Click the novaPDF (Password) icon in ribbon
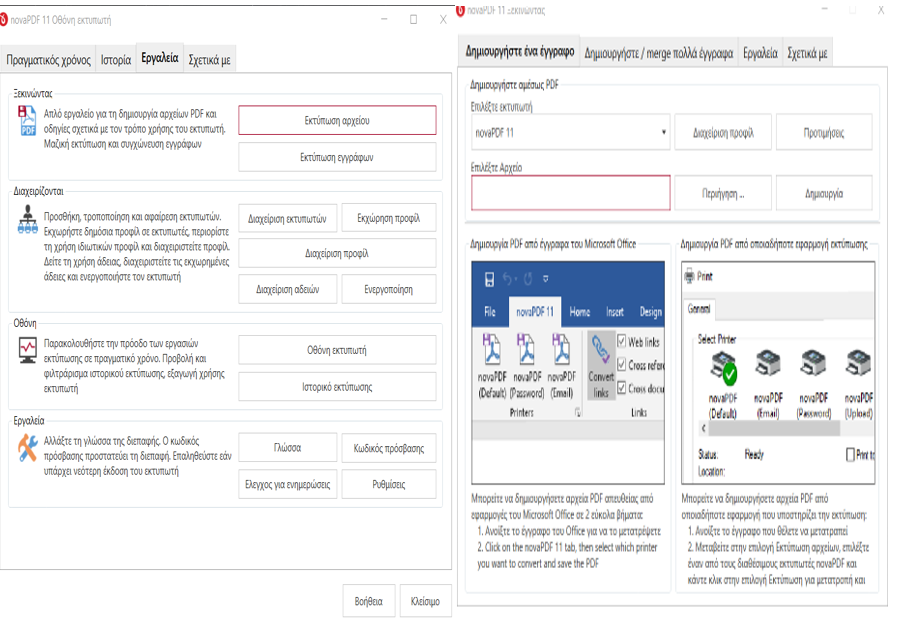The height and width of the screenshot is (622, 910). click(526, 348)
